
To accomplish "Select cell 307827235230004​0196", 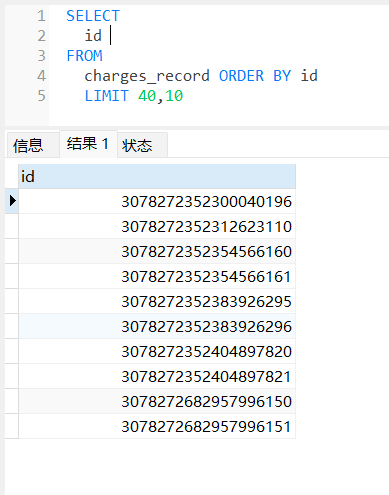I will (157, 201).
